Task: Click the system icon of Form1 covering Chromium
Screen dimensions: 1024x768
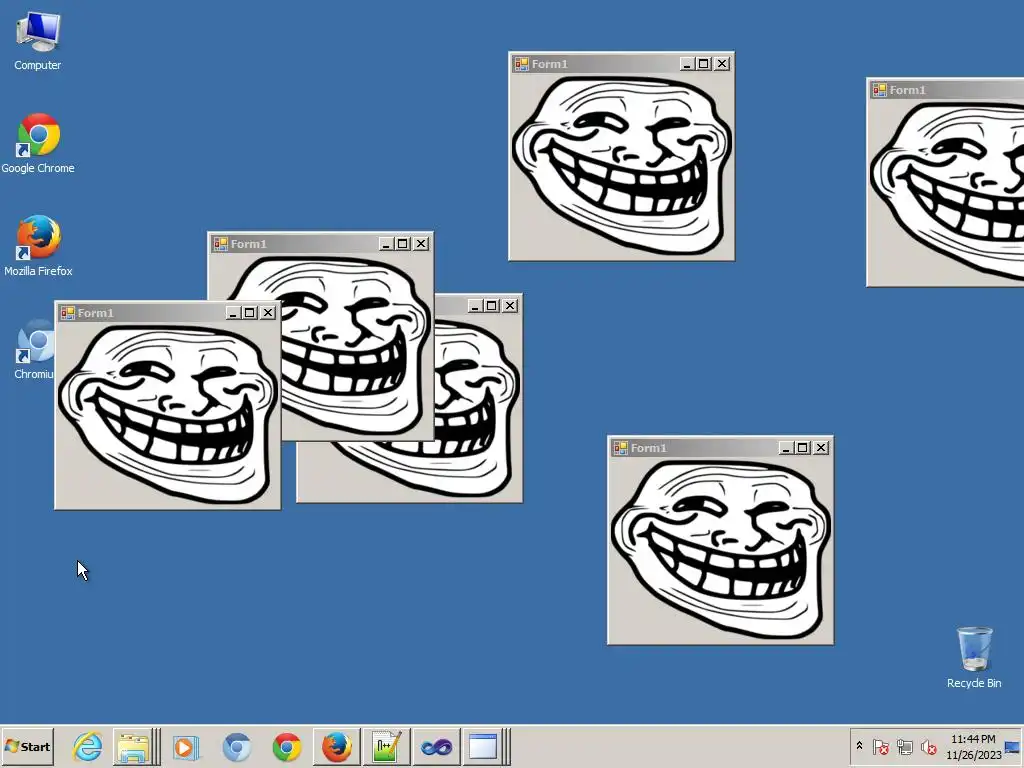Action: (67, 313)
